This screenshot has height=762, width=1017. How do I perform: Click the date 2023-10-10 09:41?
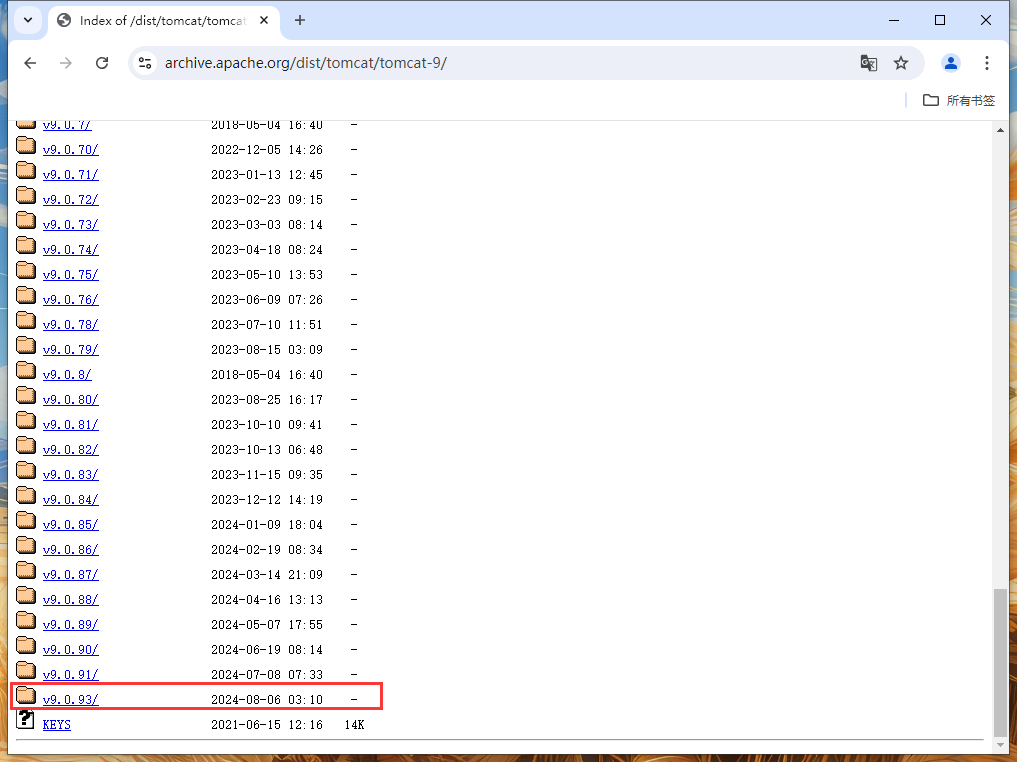(x=267, y=425)
